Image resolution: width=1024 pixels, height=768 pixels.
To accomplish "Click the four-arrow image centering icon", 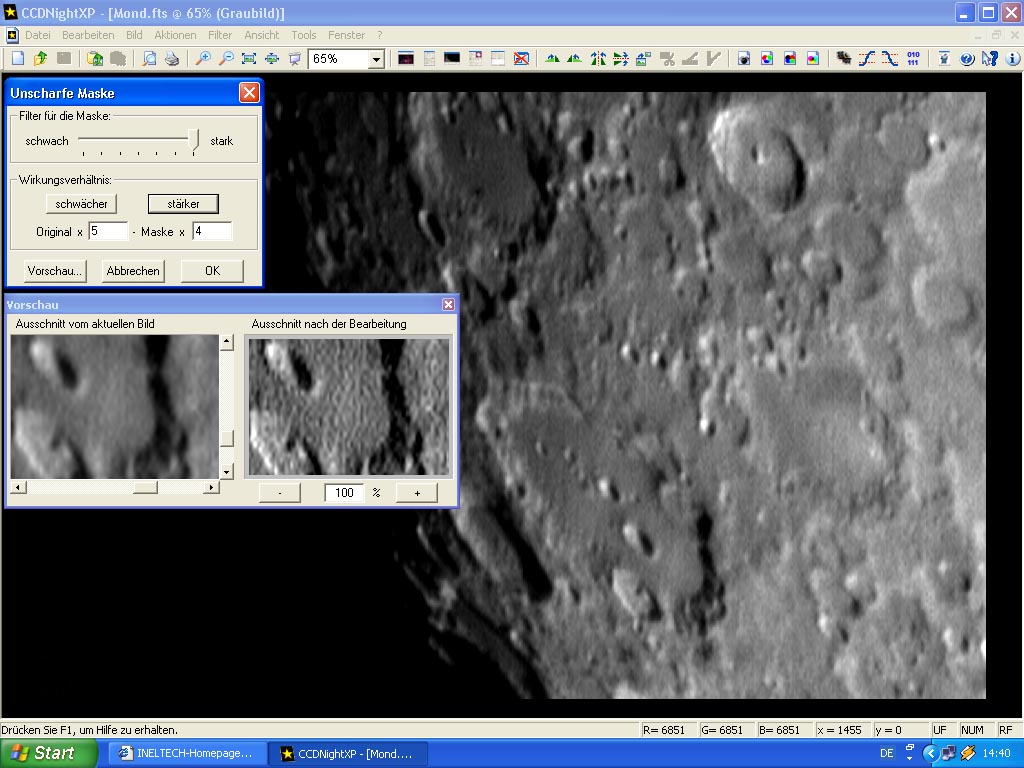I will [272, 59].
